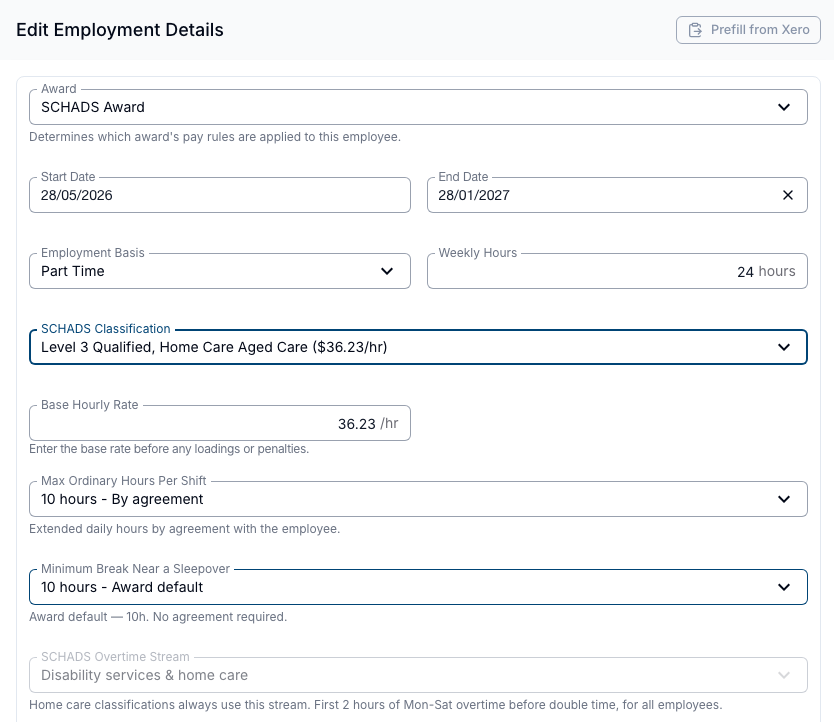Image resolution: width=834 pixels, height=722 pixels.
Task: Click the 'Enter the base rate before any loadings' hint
Action: [169, 449]
